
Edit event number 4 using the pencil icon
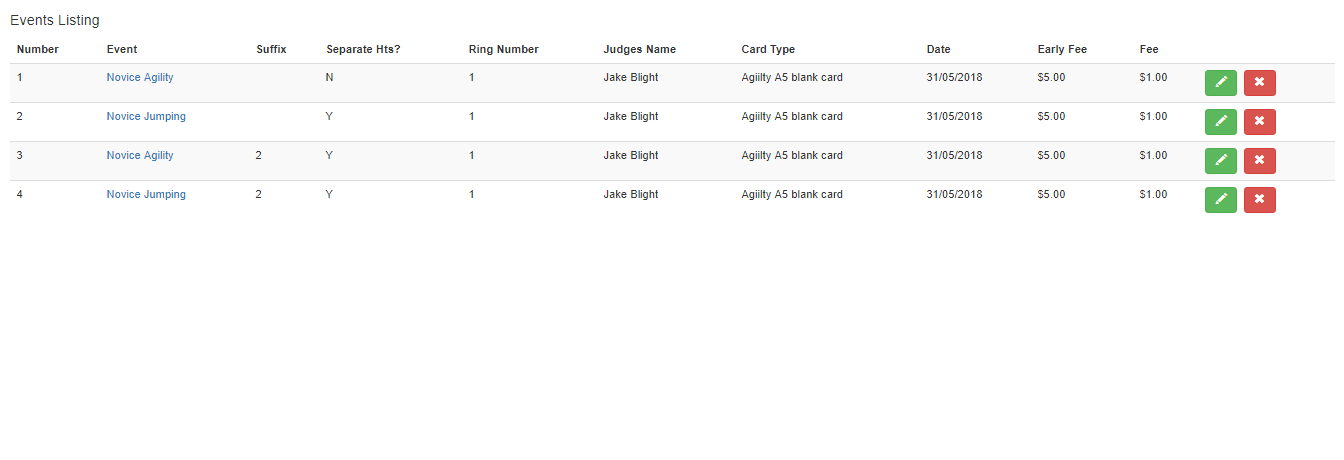coord(1221,200)
